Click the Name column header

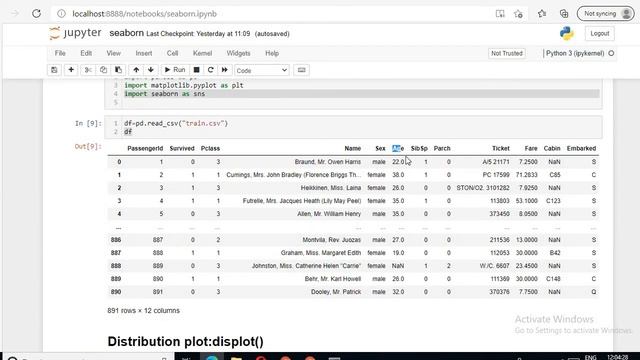[x=353, y=149]
